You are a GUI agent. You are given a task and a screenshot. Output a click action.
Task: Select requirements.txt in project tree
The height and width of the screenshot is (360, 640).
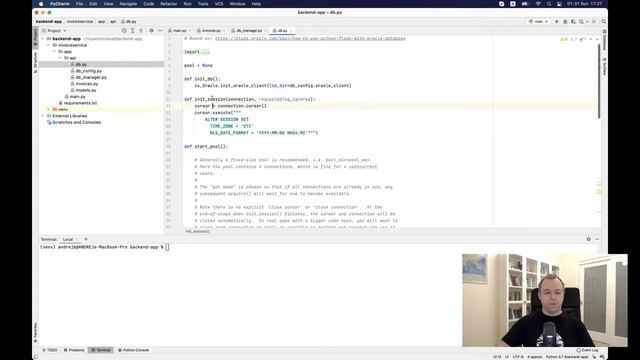[80, 103]
